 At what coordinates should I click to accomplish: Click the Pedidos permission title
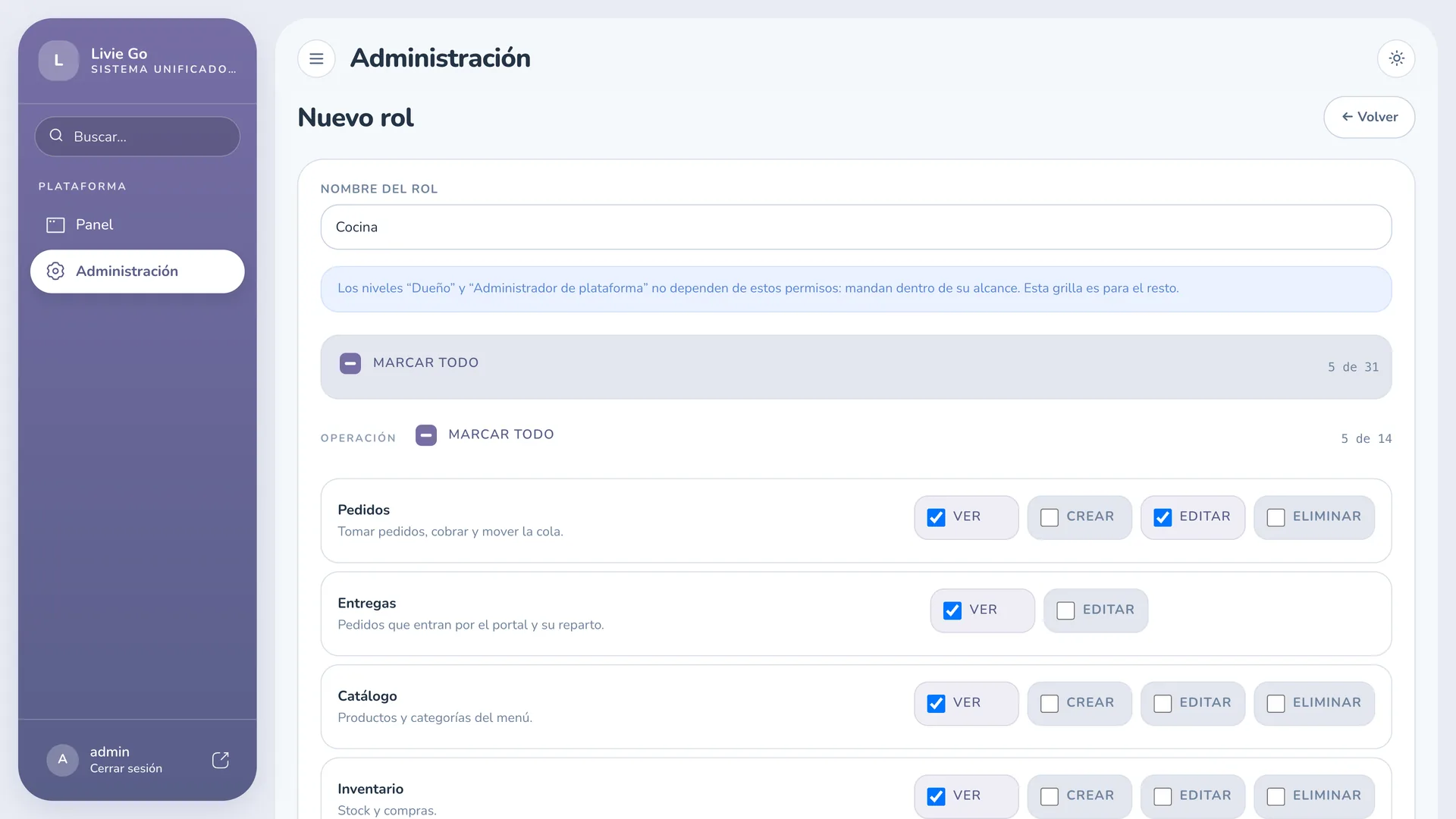click(363, 510)
